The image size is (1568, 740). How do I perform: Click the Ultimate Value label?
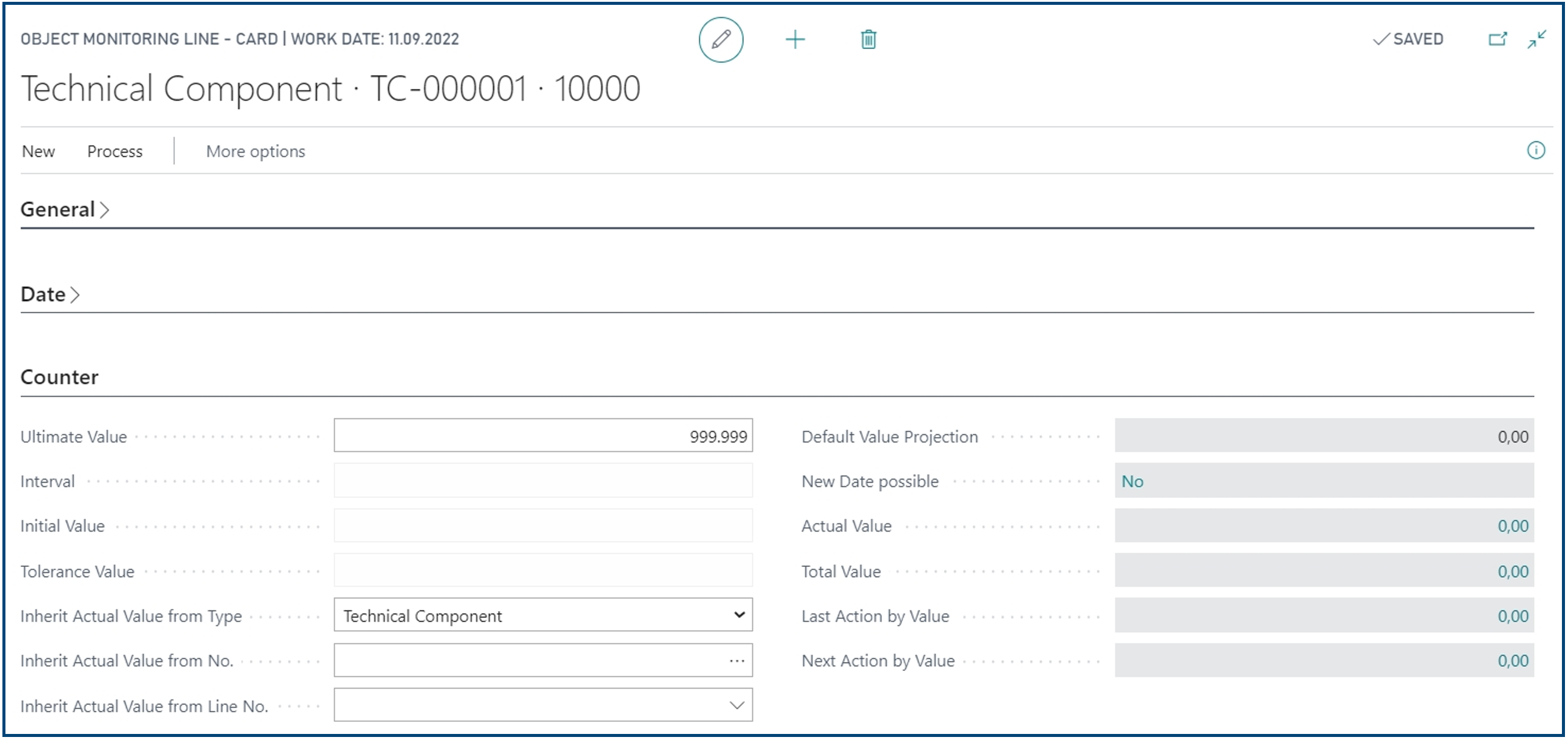pos(74,437)
